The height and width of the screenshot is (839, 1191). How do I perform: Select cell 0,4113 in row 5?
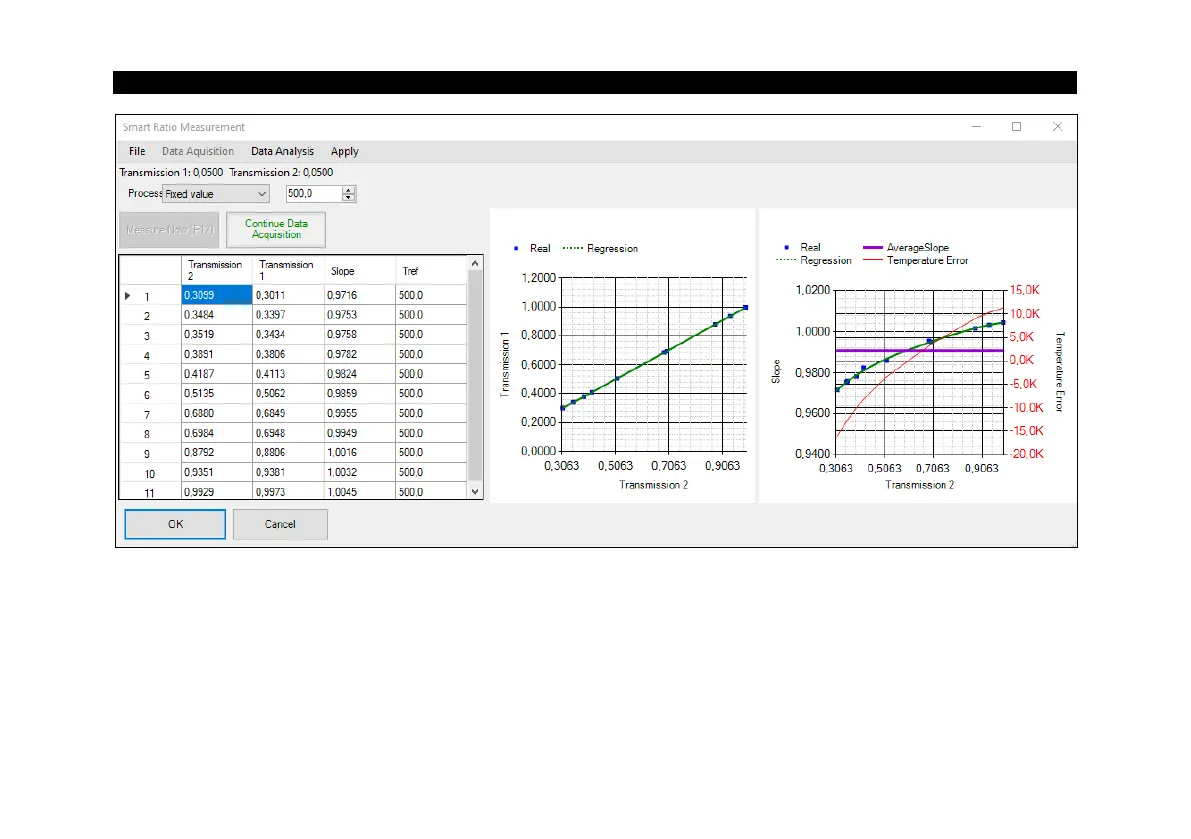(288, 374)
